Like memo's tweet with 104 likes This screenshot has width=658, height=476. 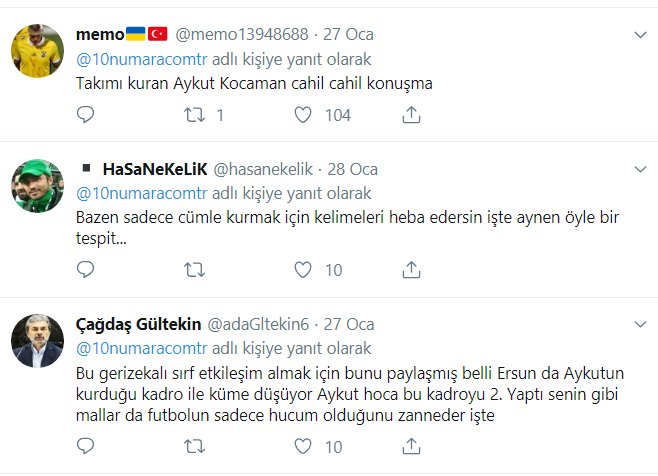[x=304, y=116]
